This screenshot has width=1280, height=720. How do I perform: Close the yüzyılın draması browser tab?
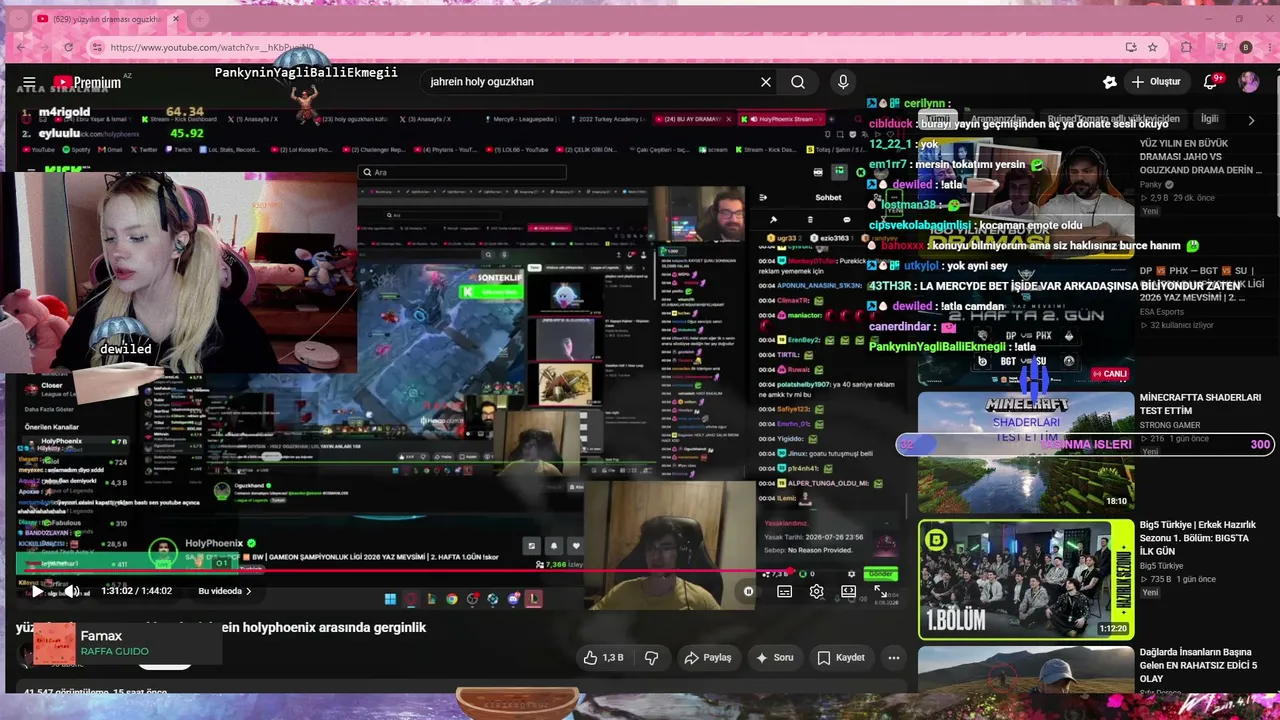coord(176,19)
